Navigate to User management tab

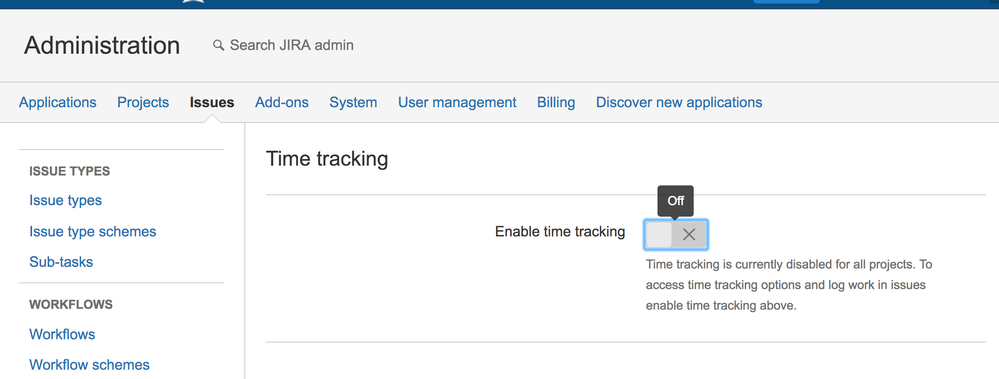point(457,102)
